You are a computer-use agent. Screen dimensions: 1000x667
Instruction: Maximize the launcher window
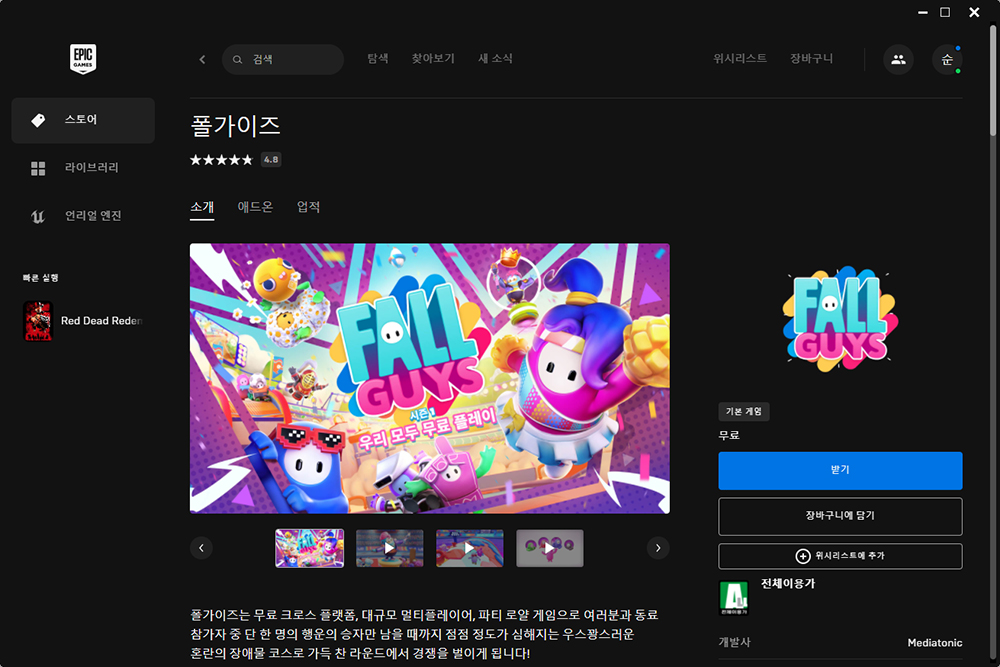coord(945,12)
